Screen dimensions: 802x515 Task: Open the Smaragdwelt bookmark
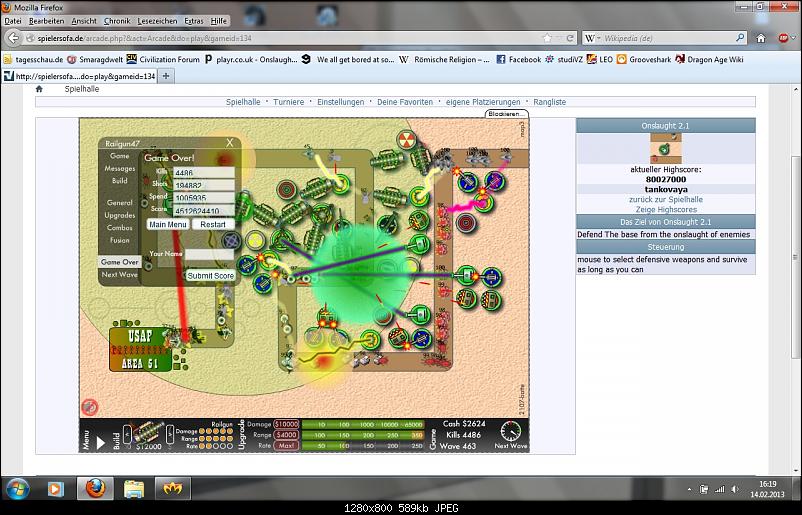coord(95,59)
